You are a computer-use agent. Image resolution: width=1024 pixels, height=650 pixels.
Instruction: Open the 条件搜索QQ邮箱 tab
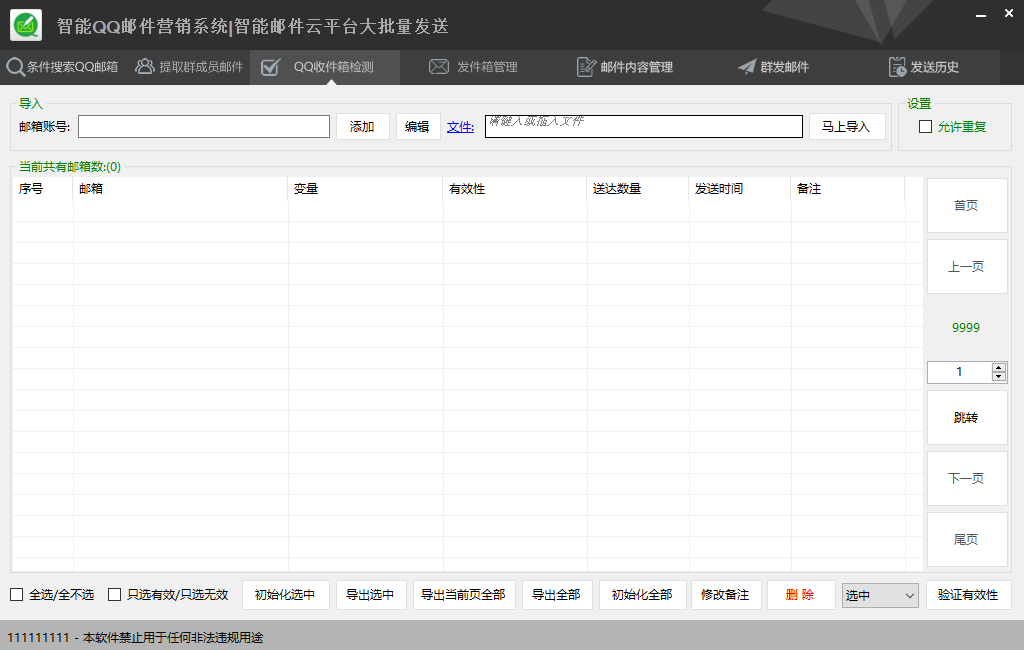point(63,67)
